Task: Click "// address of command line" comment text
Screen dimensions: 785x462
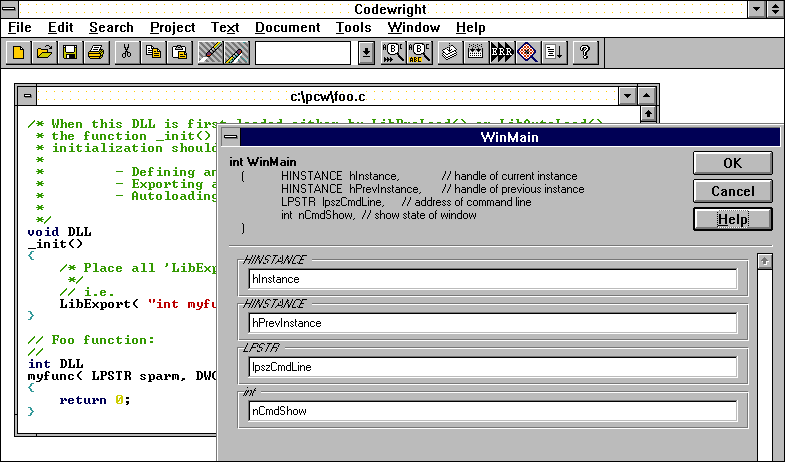Action: click(466, 202)
